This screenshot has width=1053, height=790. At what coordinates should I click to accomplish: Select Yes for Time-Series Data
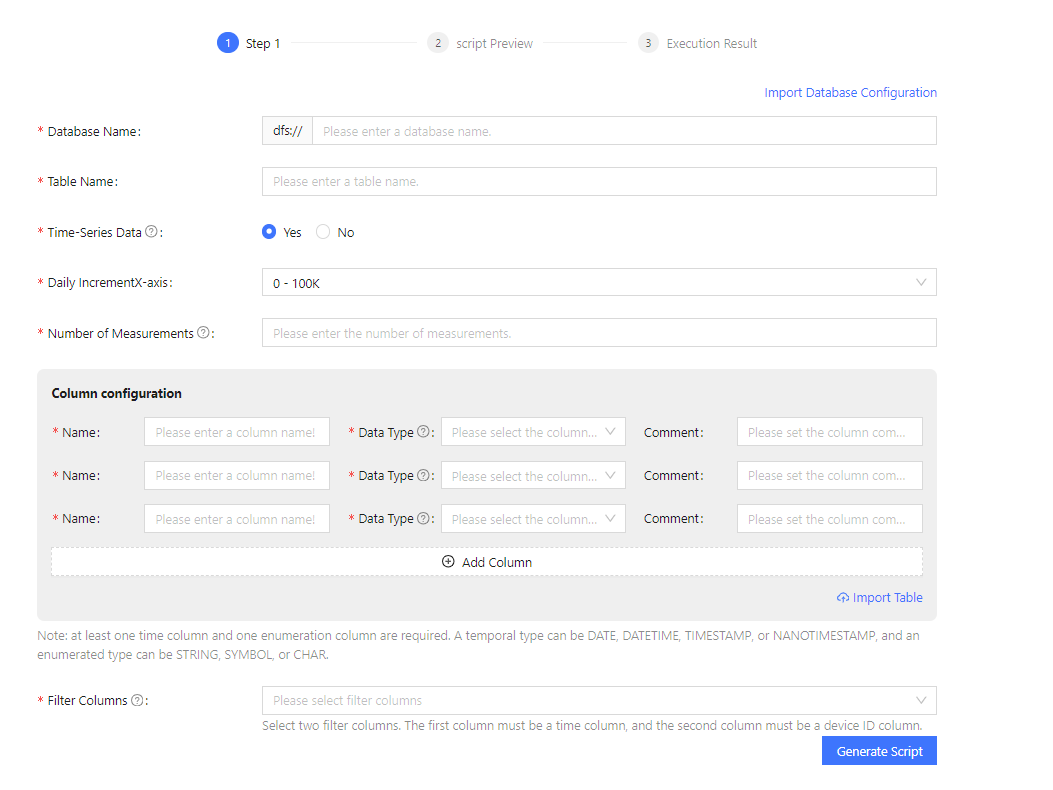pos(269,231)
